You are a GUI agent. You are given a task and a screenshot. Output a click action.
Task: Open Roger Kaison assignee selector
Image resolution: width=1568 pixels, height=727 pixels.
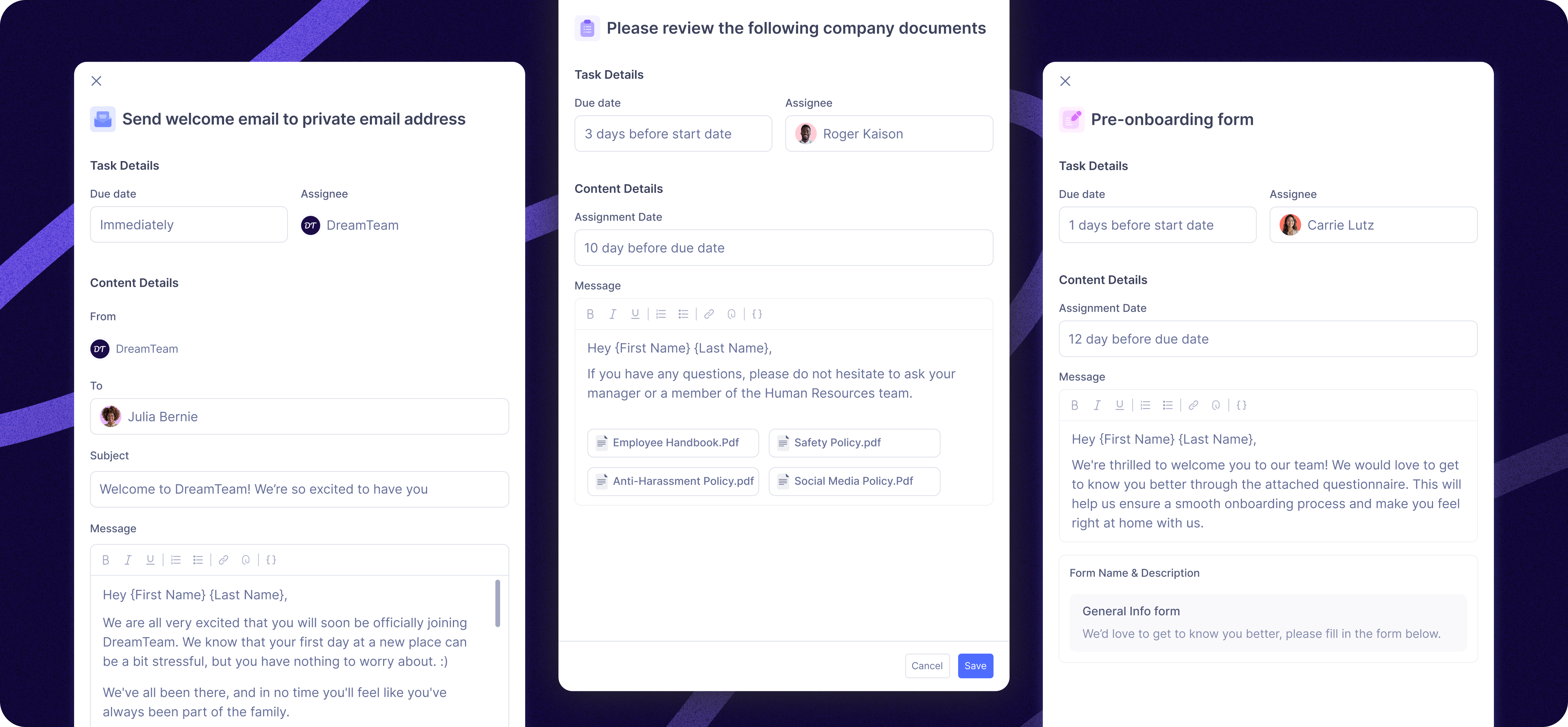click(x=889, y=134)
